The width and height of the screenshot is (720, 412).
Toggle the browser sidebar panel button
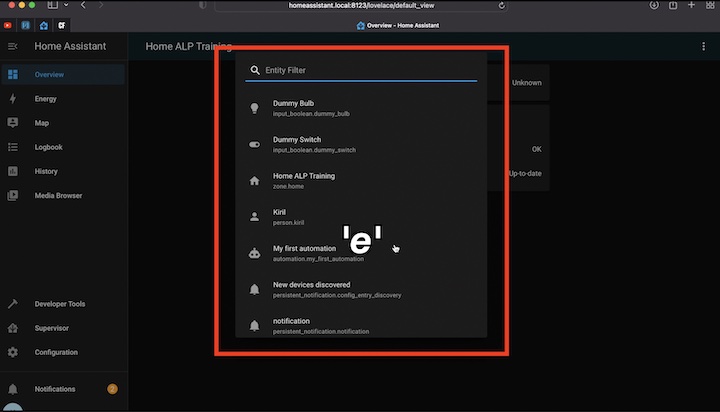pos(53,5)
